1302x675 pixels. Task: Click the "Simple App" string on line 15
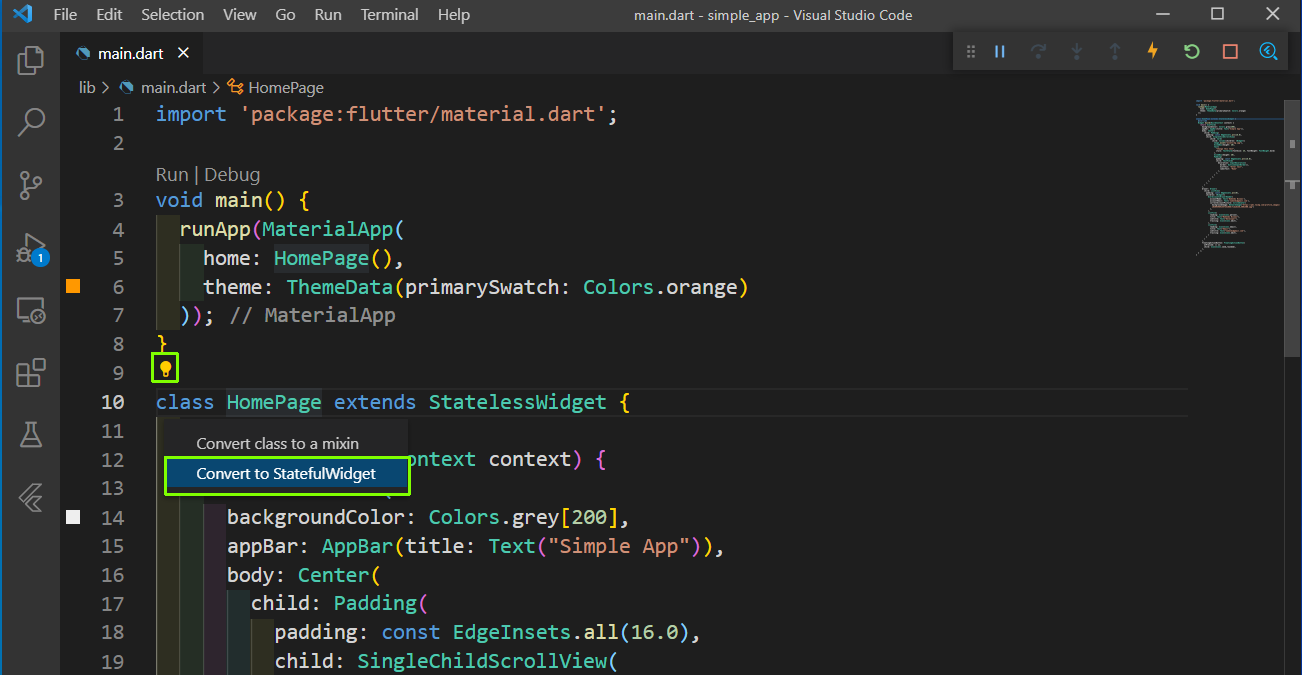[x=619, y=546]
